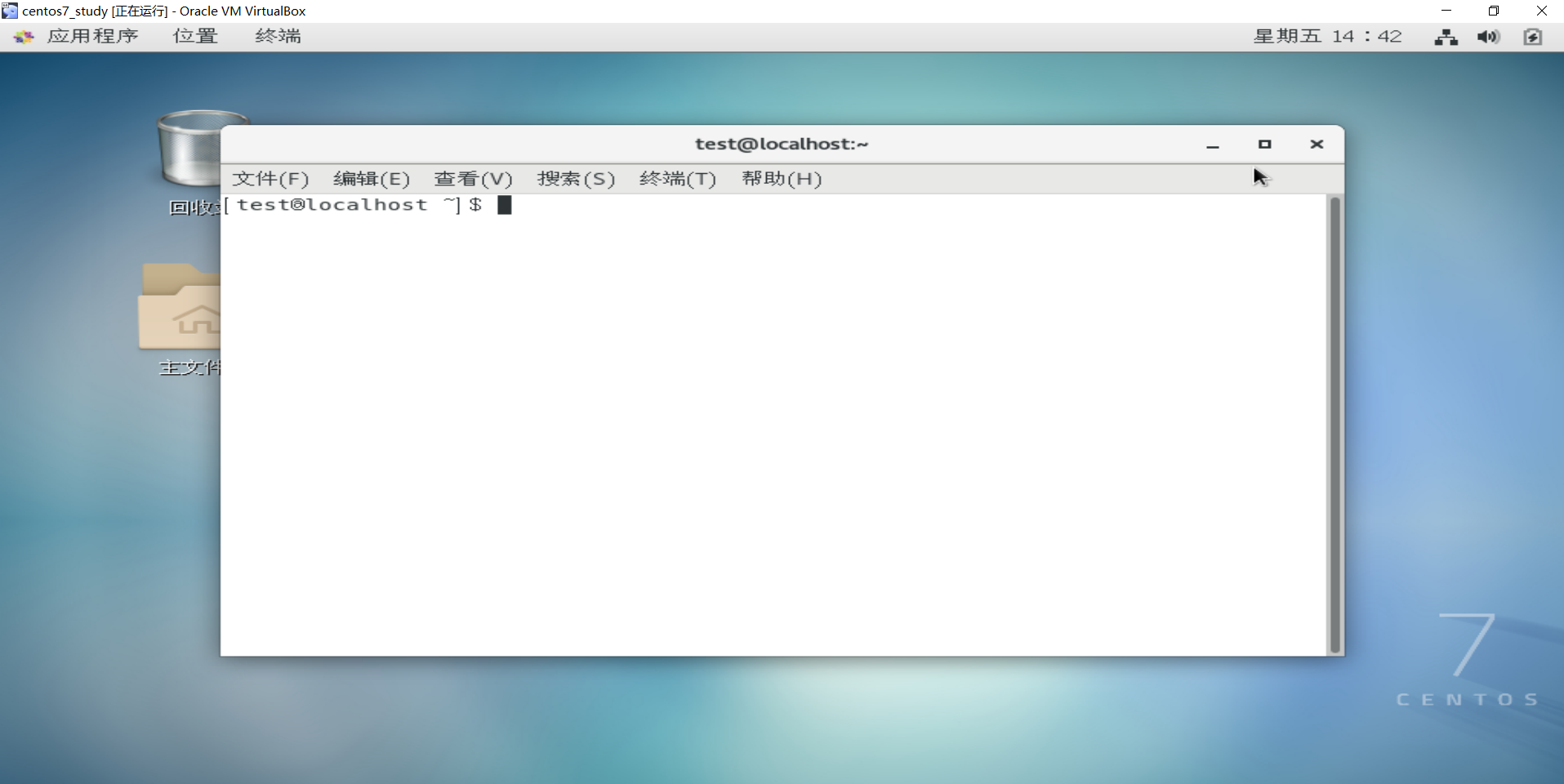
Task: Select the home folder desktop icon
Action: point(180,306)
